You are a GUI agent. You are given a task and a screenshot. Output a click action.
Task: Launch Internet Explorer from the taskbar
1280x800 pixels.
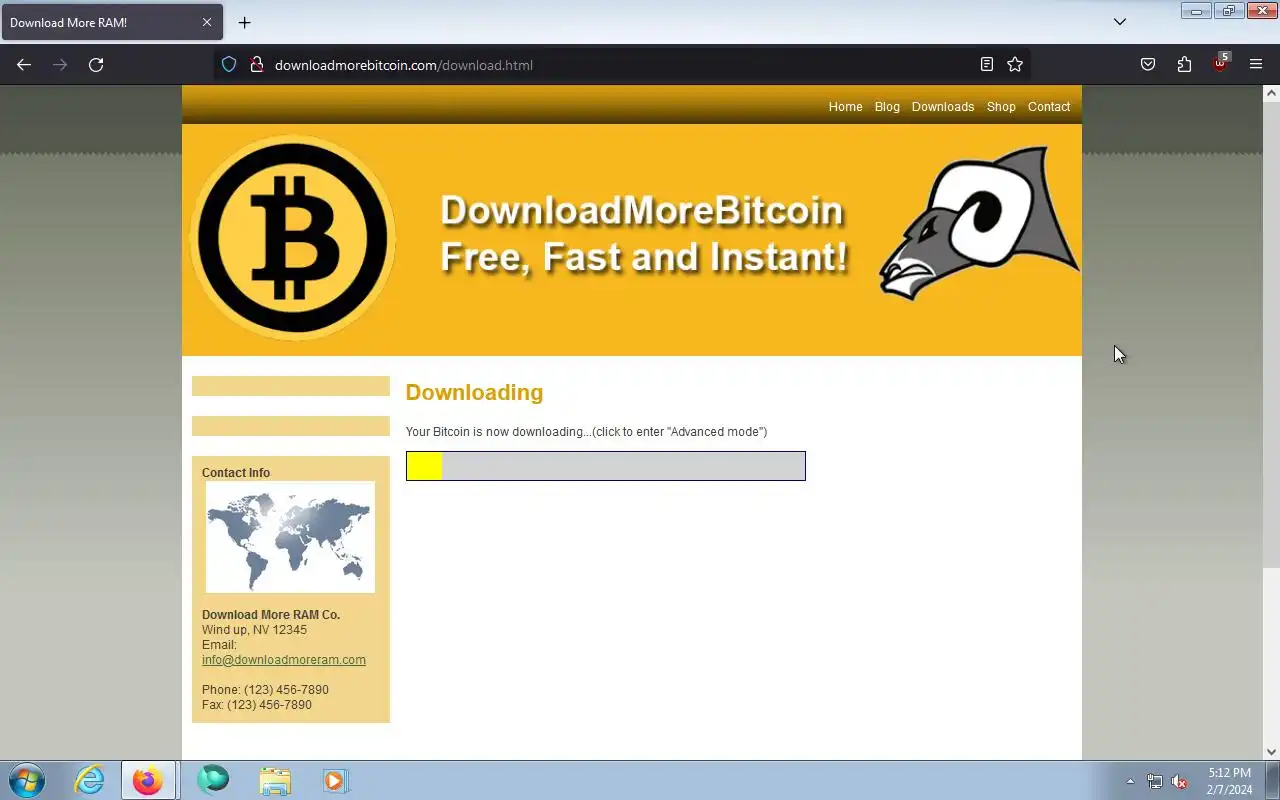pos(90,780)
